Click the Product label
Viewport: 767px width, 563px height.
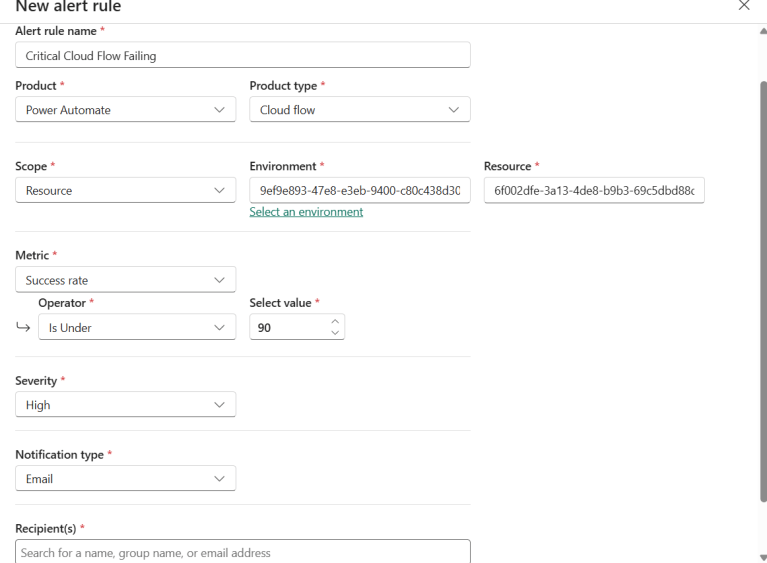[x=36, y=86]
